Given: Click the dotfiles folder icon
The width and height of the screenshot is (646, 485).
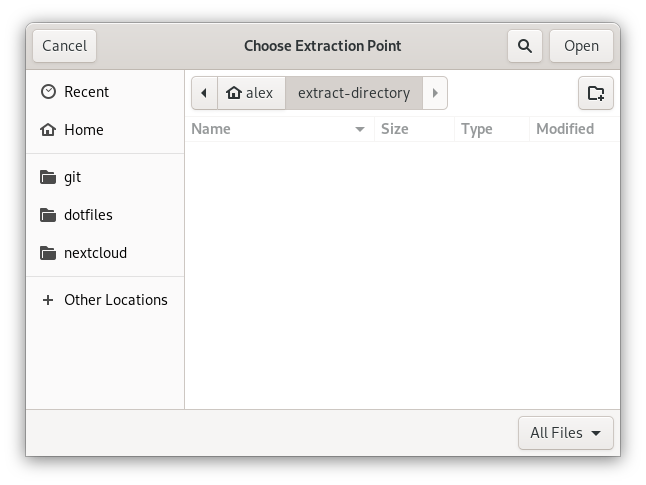Looking at the screenshot, I should coord(48,215).
